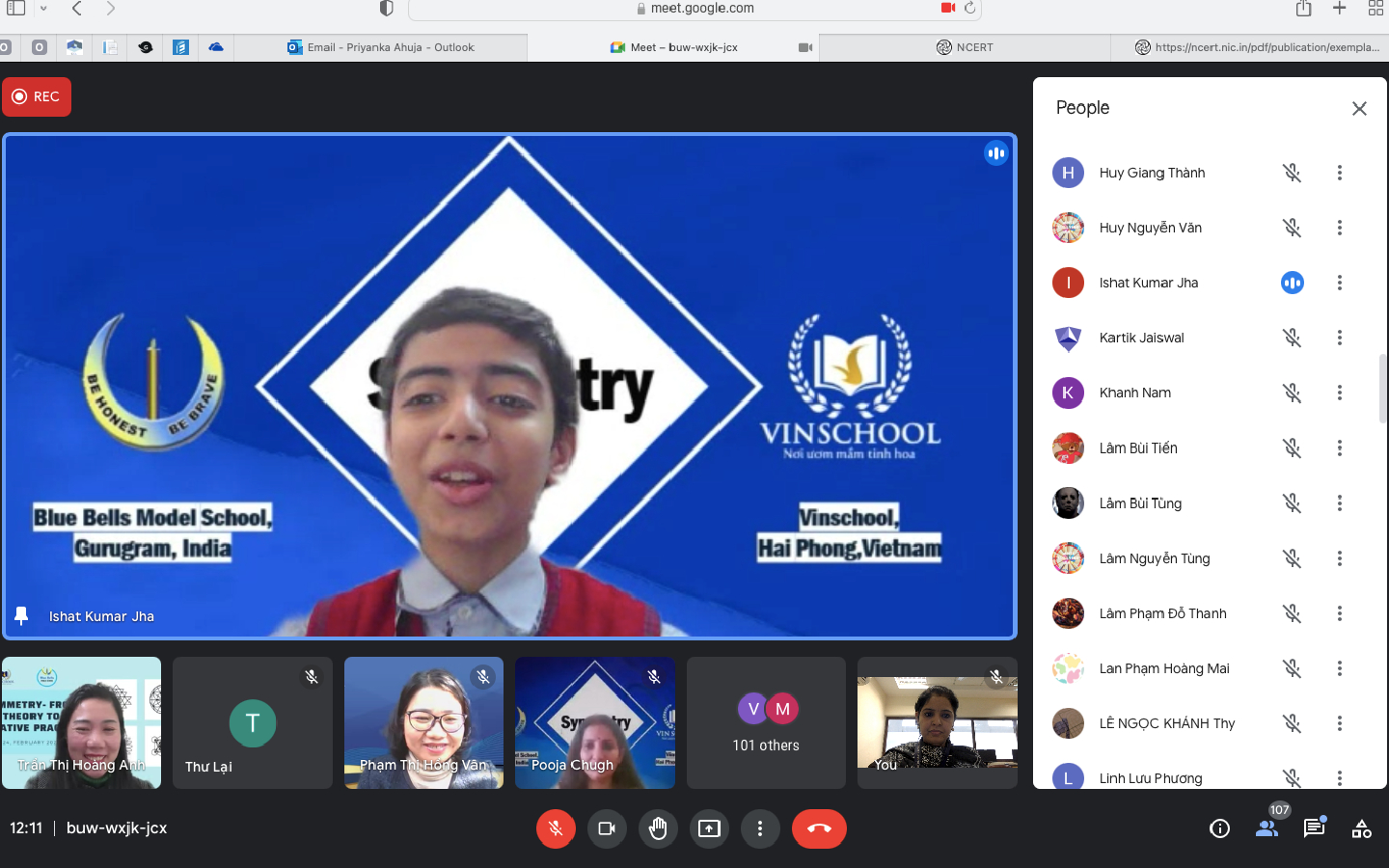Open more options for Khanh Nam
The height and width of the screenshot is (868, 1389).
pyautogui.click(x=1339, y=393)
